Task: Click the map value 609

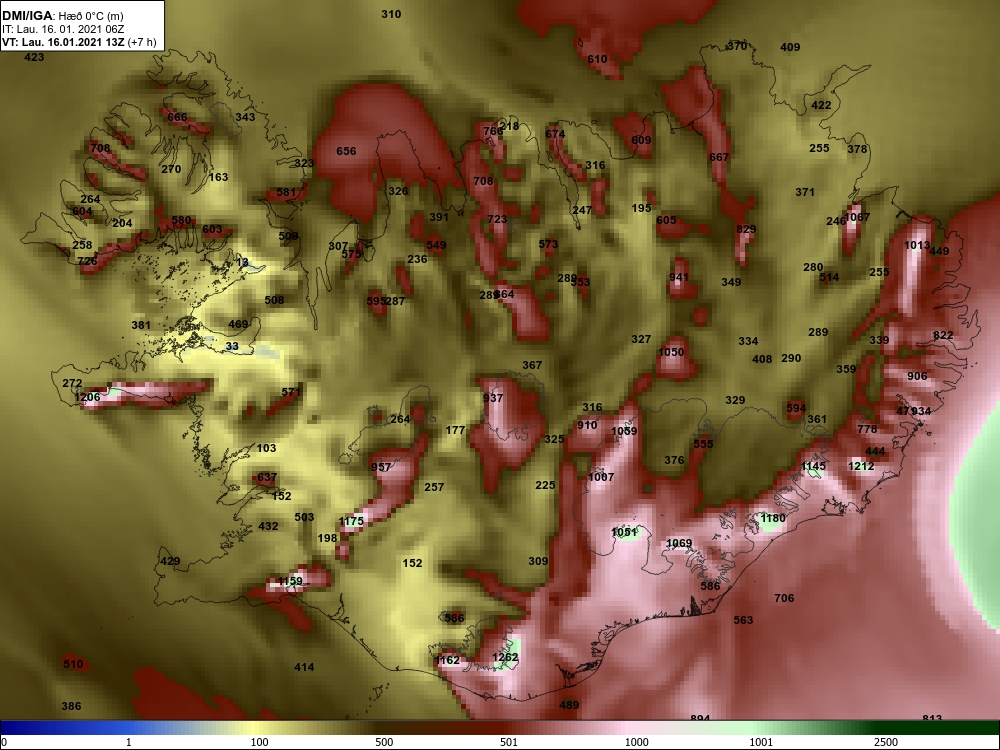Action: click(641, 140)
